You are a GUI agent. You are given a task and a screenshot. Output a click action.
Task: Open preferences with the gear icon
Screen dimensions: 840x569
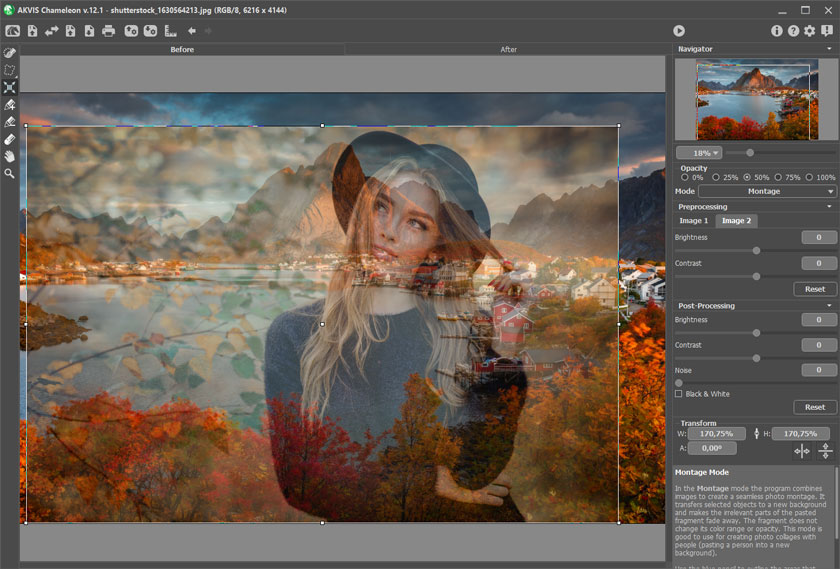809,31
